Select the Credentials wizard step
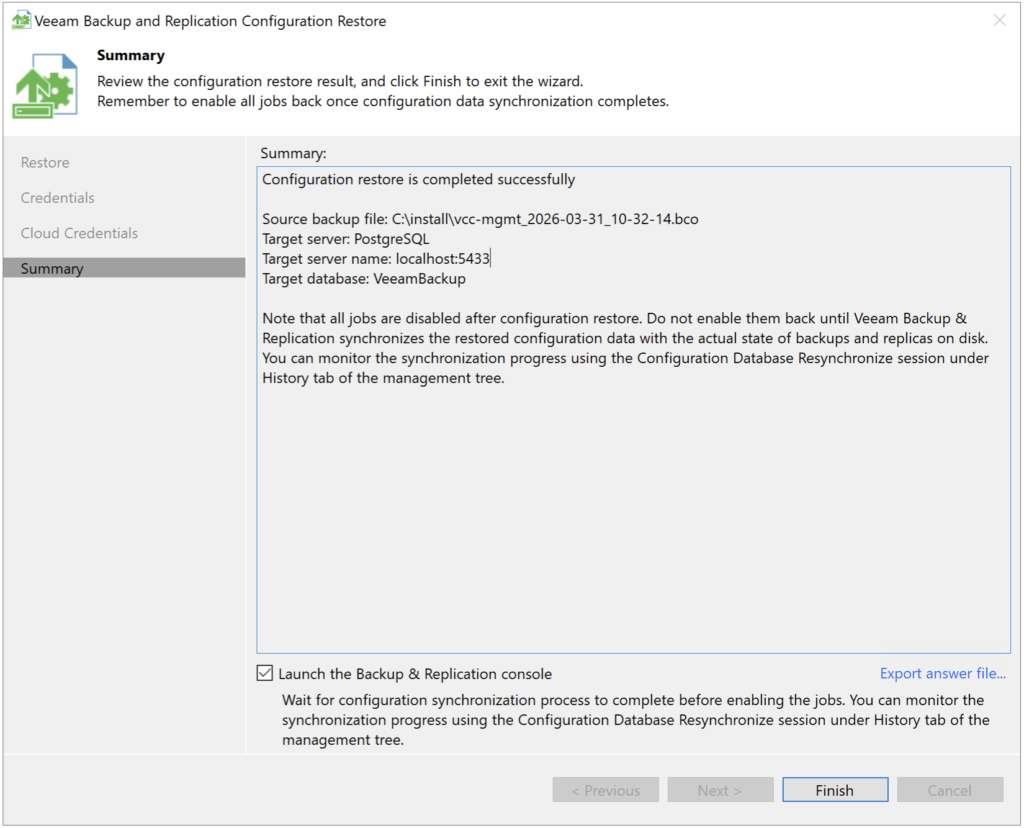Viewport: 1024px width, 828px height. click(57, 198)
